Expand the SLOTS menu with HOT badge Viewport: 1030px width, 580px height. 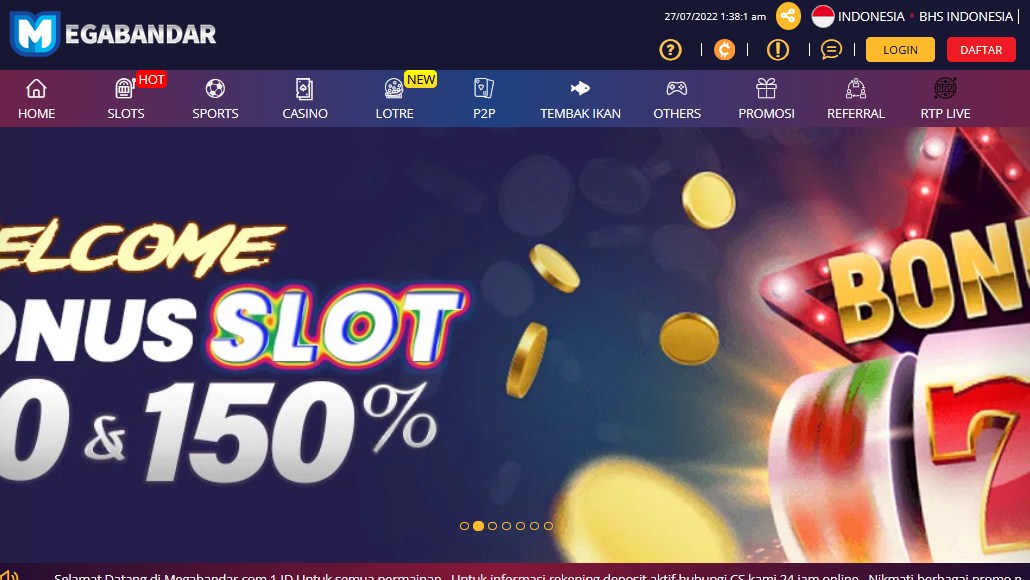click(126, 99)
